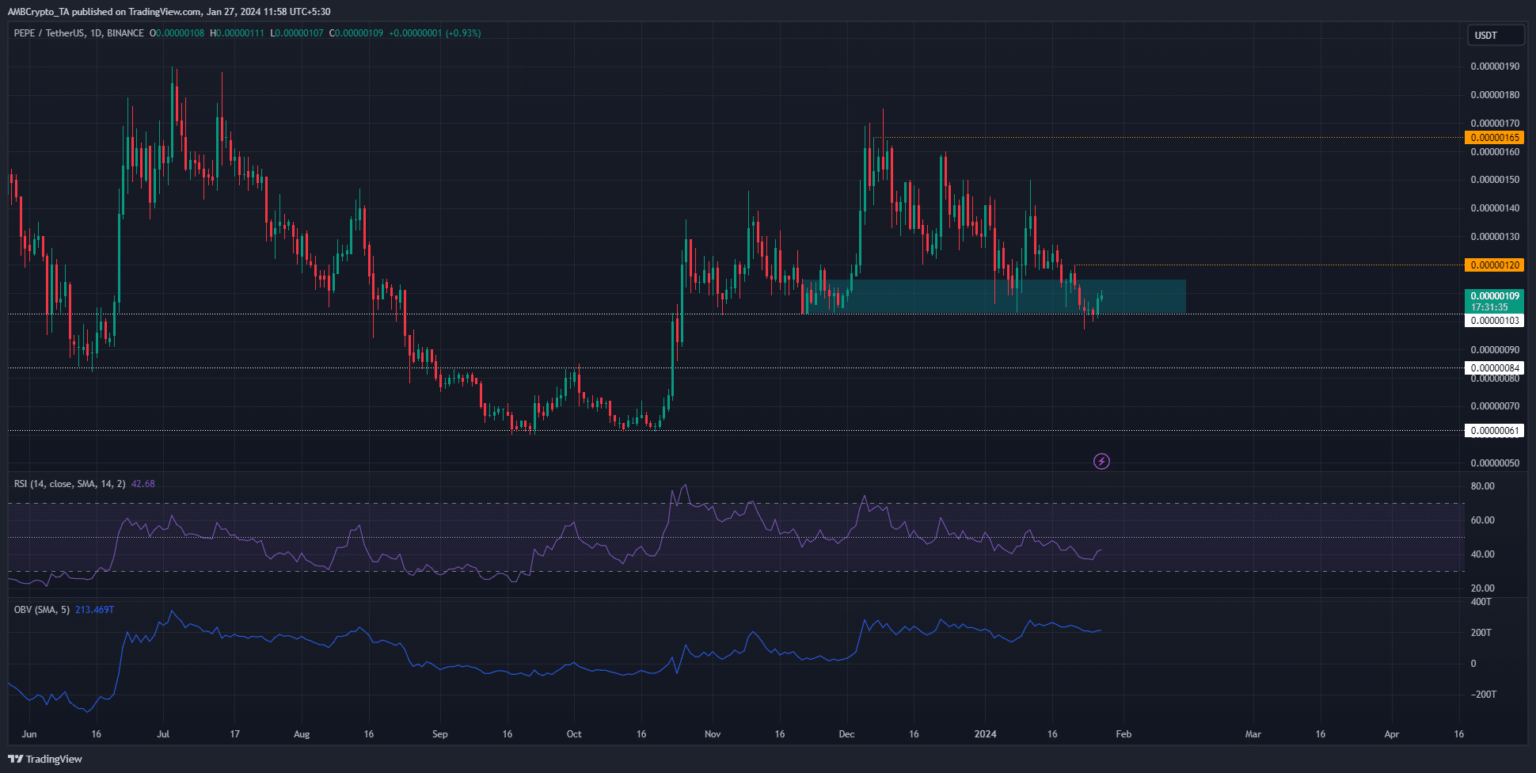The width and height of the screenshot is (1536, 773).
Task: Click the purple lightning bolt icon
Action: [1101, 461]
